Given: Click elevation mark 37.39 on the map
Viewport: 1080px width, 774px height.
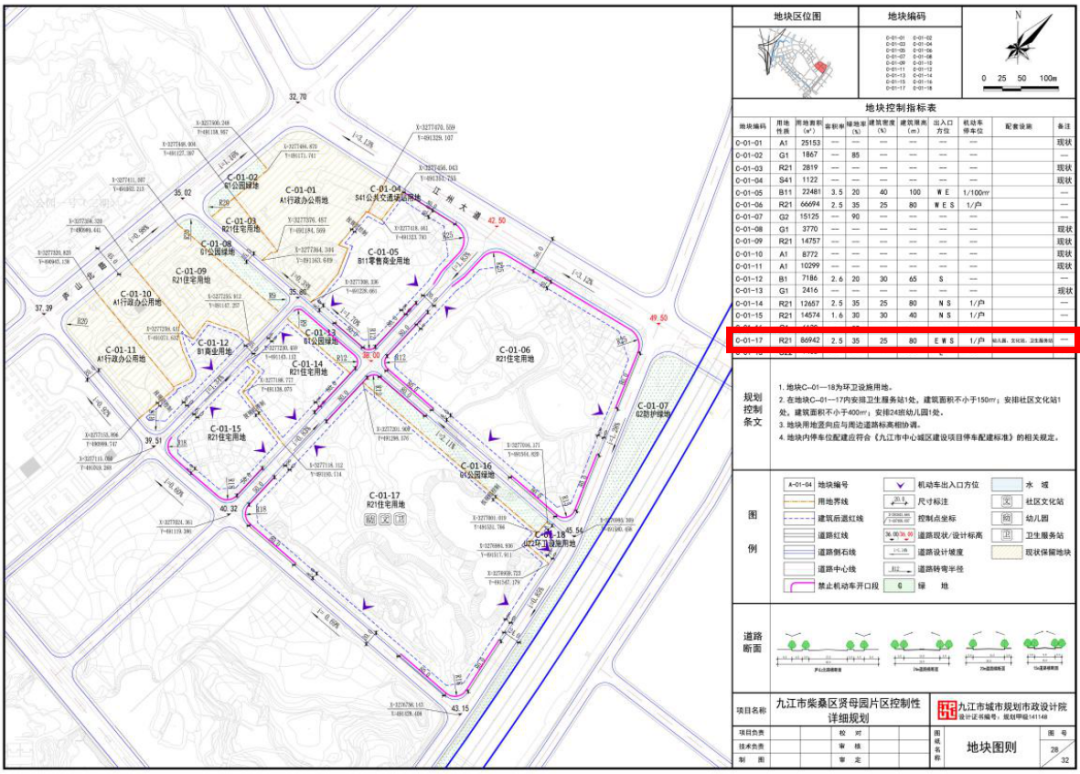Looking at the screenshot, I should click(43, 308).
